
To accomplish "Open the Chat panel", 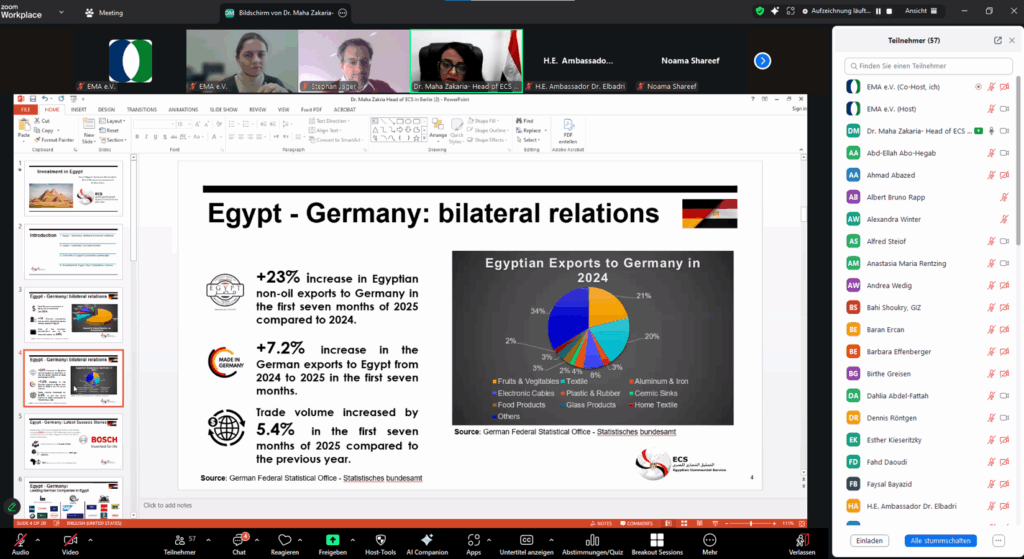I will coord(238,540).
